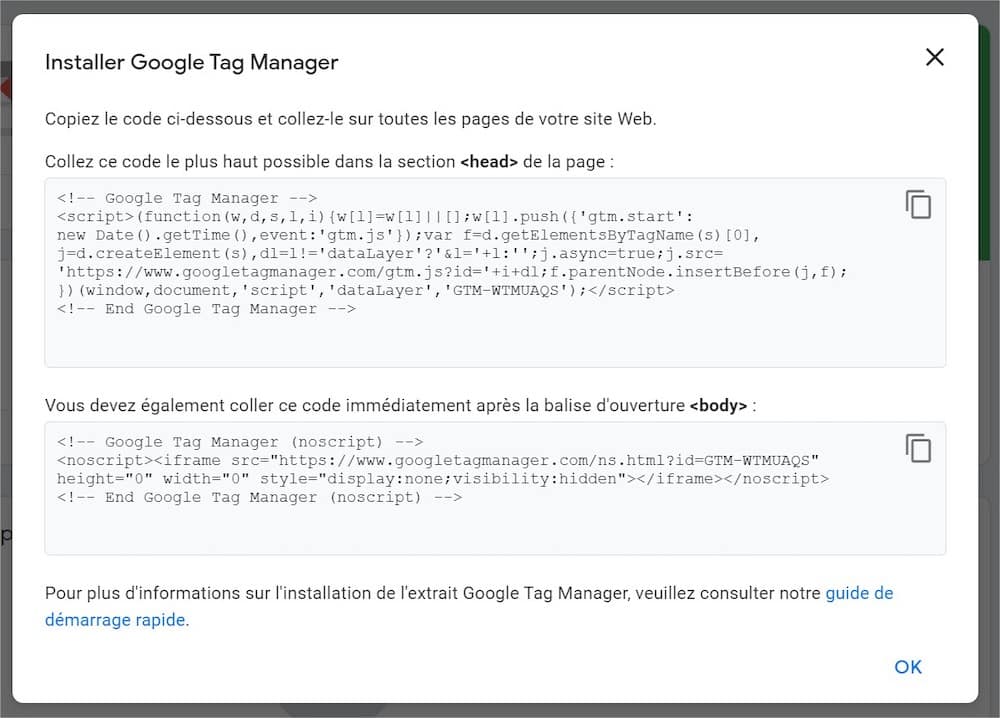The height and width of the screenshot is (718, 1000).
Task: Click the noscript iframe src line
Action: 438,460
